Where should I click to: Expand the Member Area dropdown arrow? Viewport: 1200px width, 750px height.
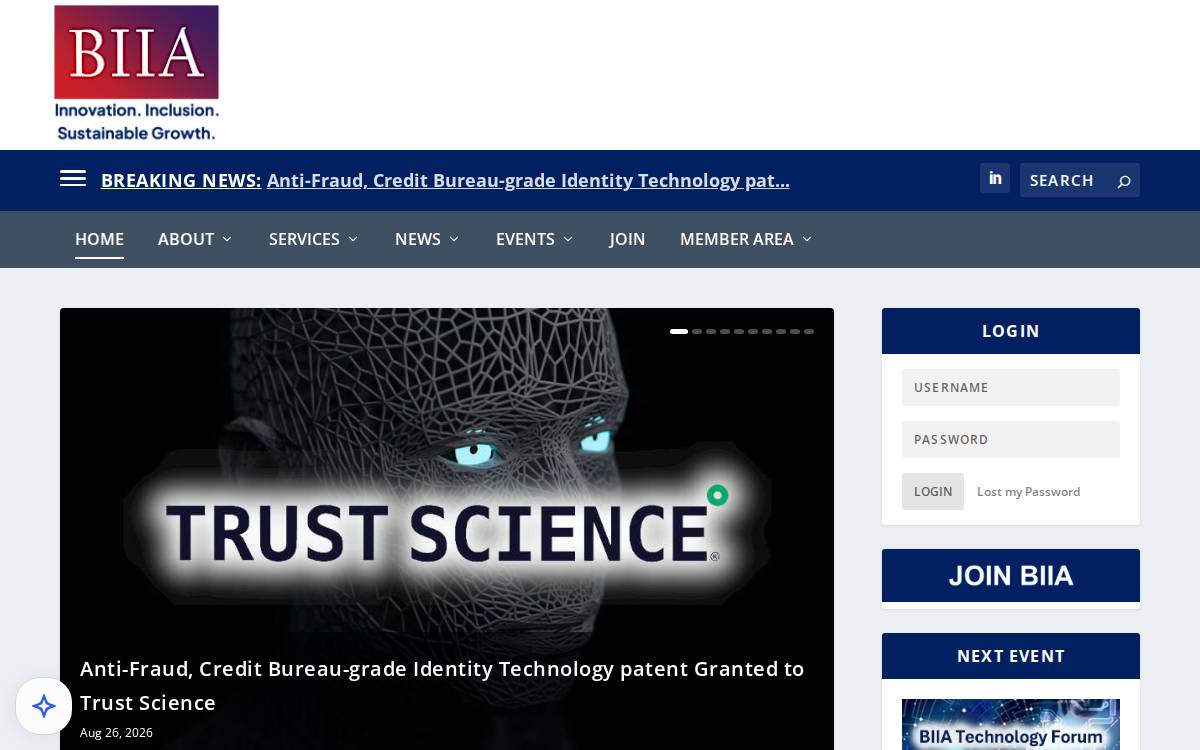pos(807,239)
